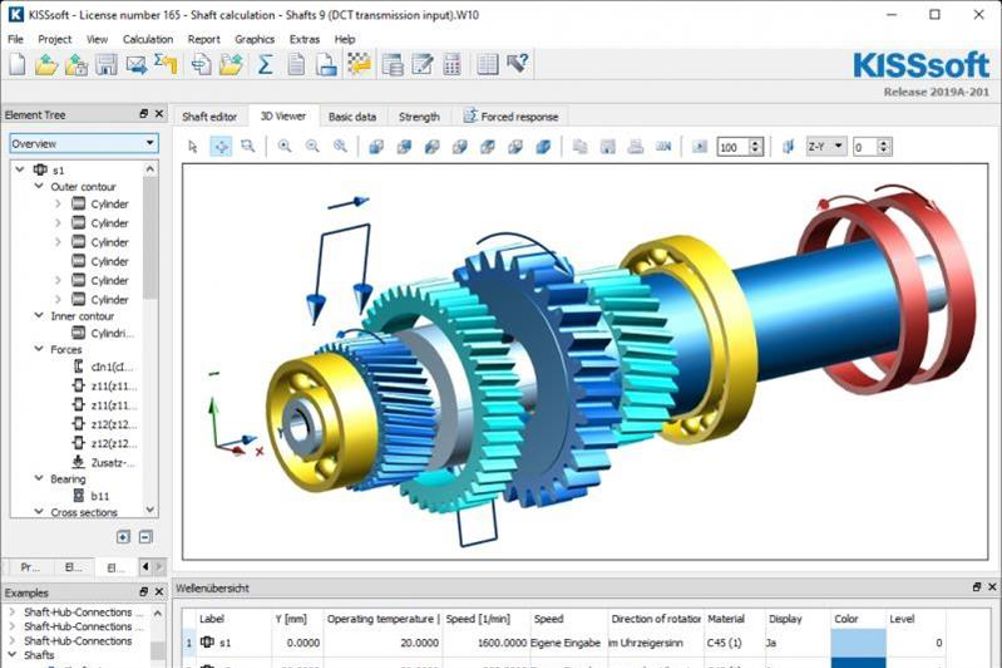Viewport: 1002px width, 668px height.
Task: Collapse the Shafts node in Examples
Action: 12,655
